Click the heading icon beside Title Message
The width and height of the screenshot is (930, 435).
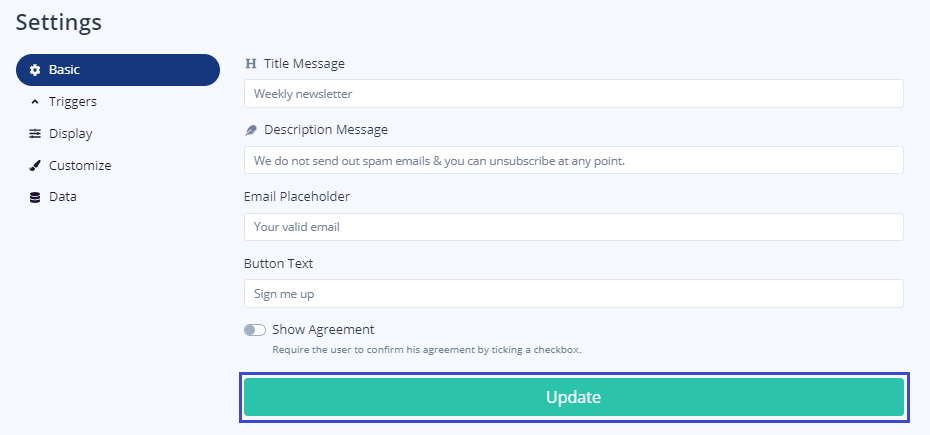251,64
